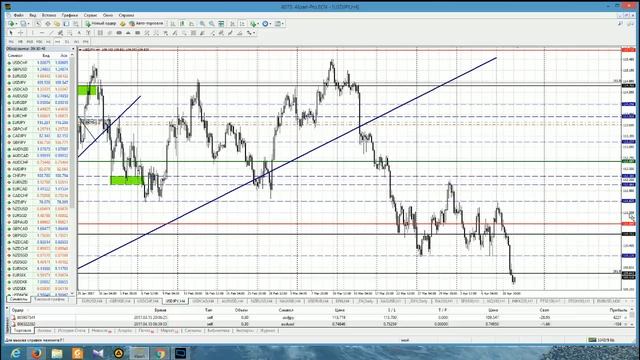Open Chrome from the taskbar
This screenshot has height=360, width=640.
pos(160,353)
